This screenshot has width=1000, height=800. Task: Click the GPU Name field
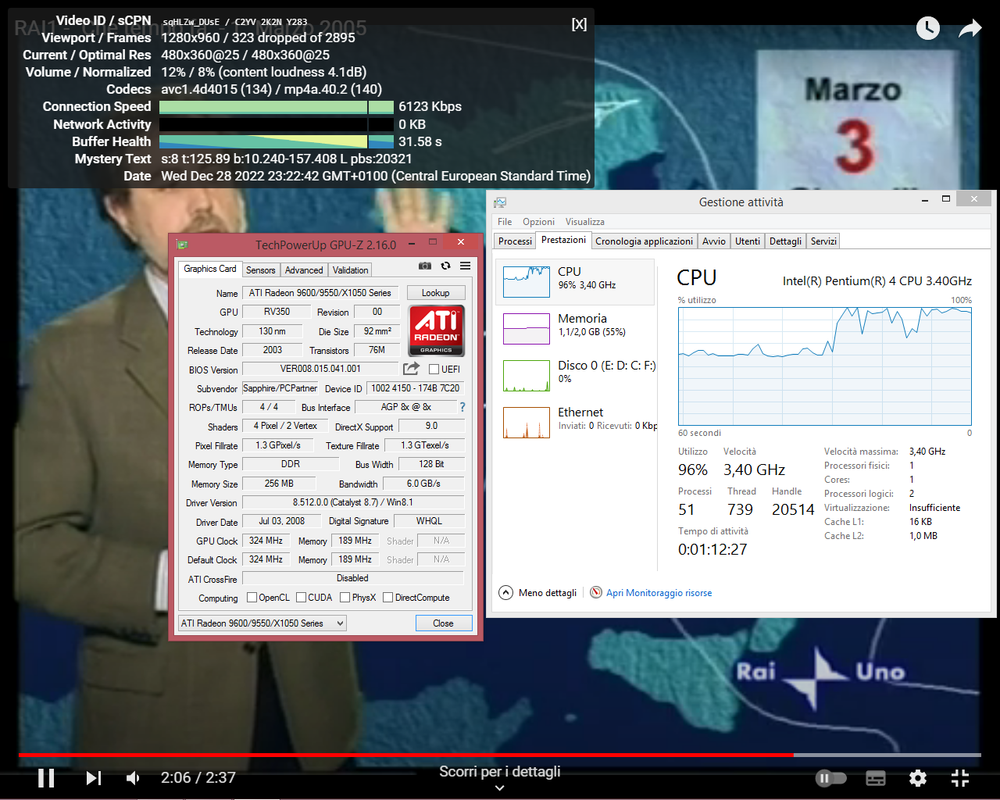tap(320, 292)
